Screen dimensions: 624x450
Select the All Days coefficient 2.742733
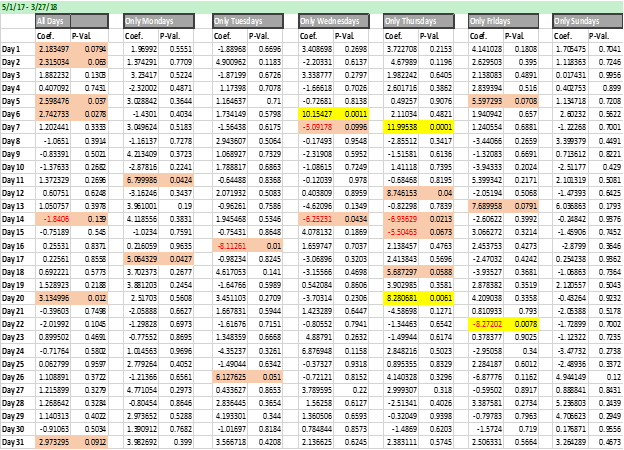(x=53, y=114)
